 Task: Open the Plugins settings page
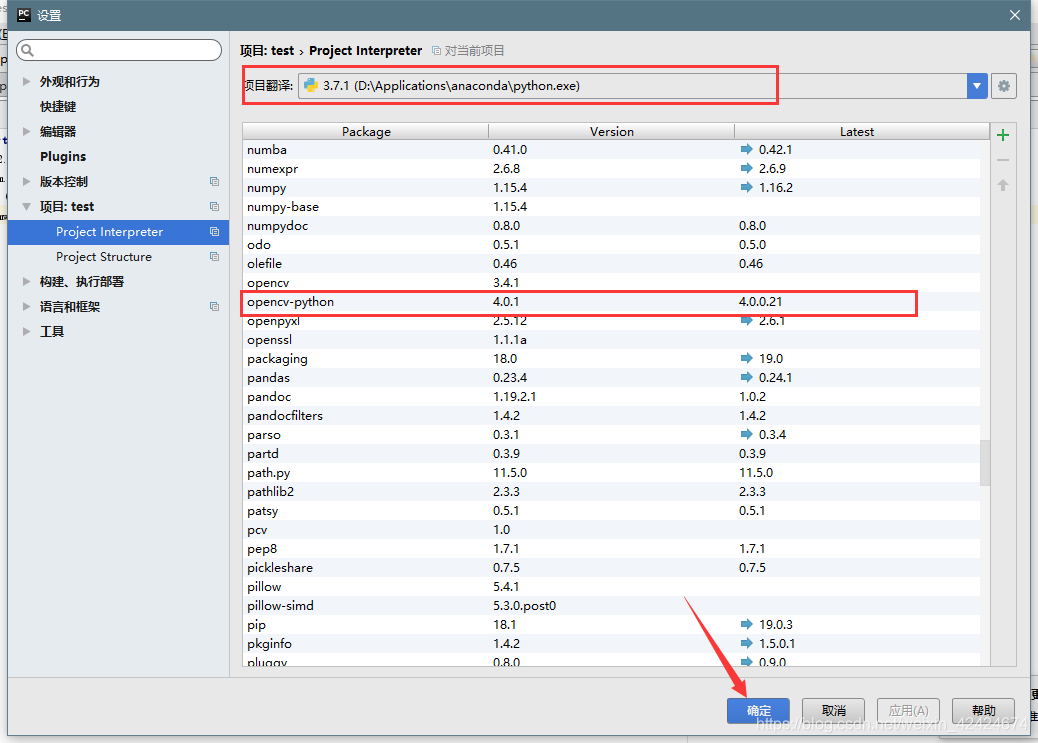pyautogui.click(x=63, y=157)
